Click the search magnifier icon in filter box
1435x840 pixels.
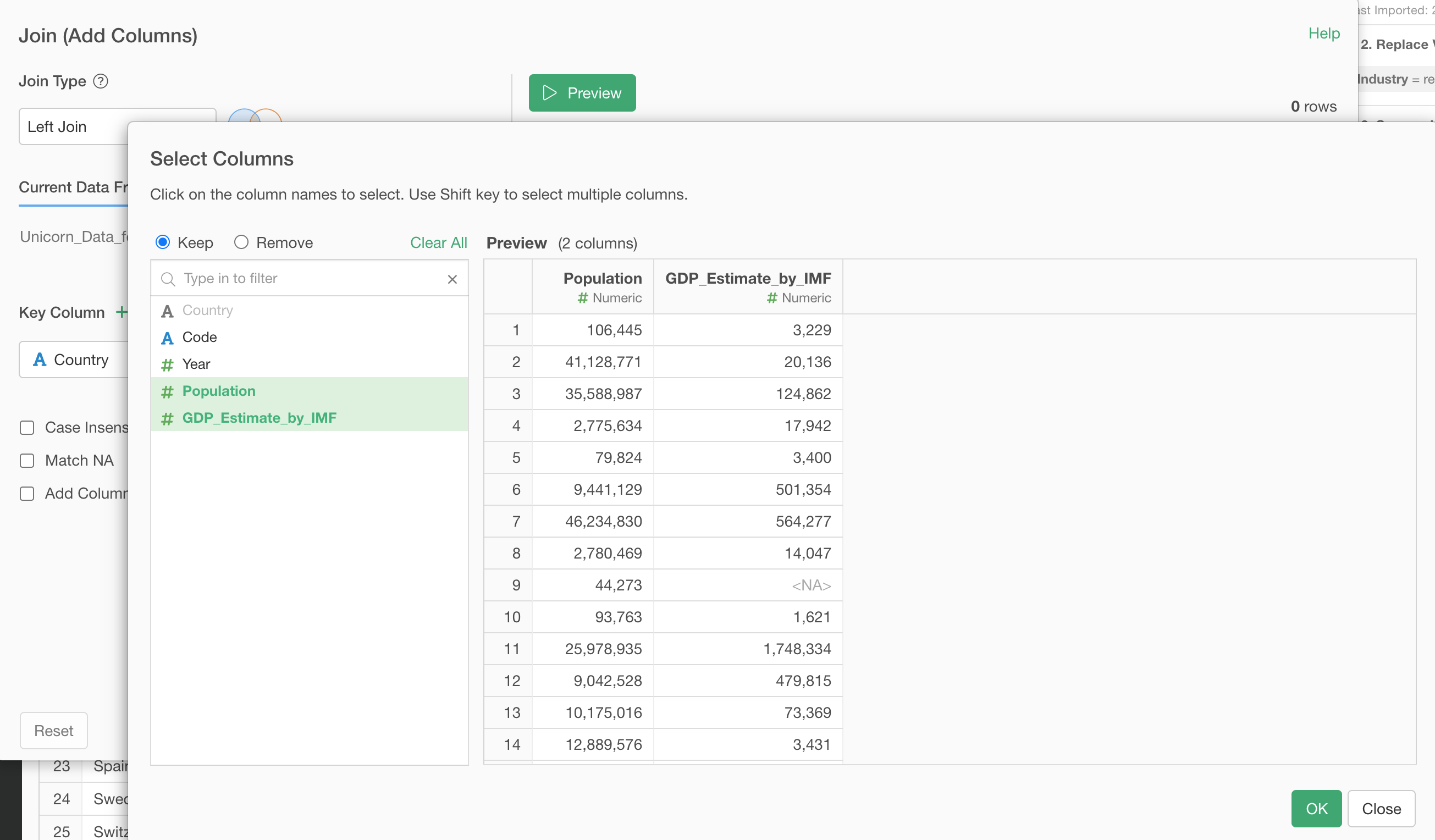[167, 279]
